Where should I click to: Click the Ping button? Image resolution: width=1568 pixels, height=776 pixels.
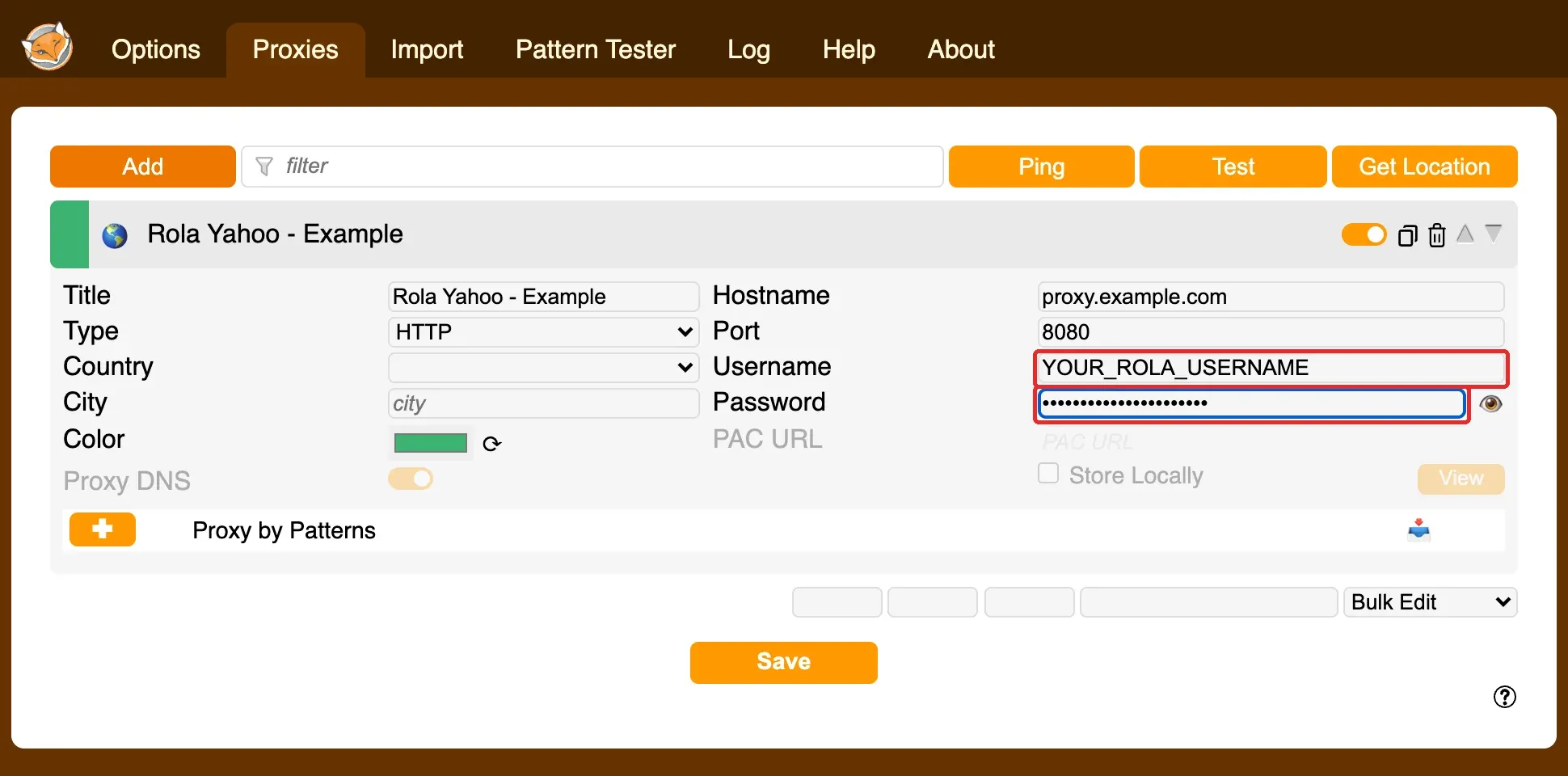[1042, 167]
